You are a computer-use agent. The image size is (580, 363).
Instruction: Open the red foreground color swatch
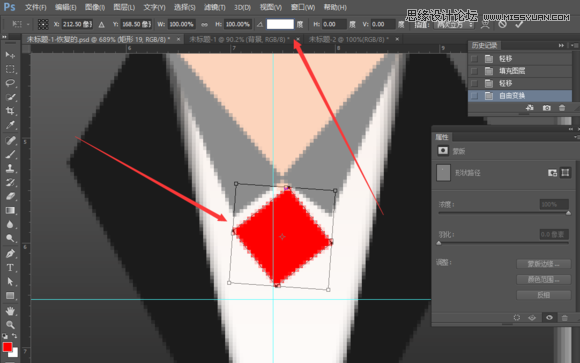point(7,347)
